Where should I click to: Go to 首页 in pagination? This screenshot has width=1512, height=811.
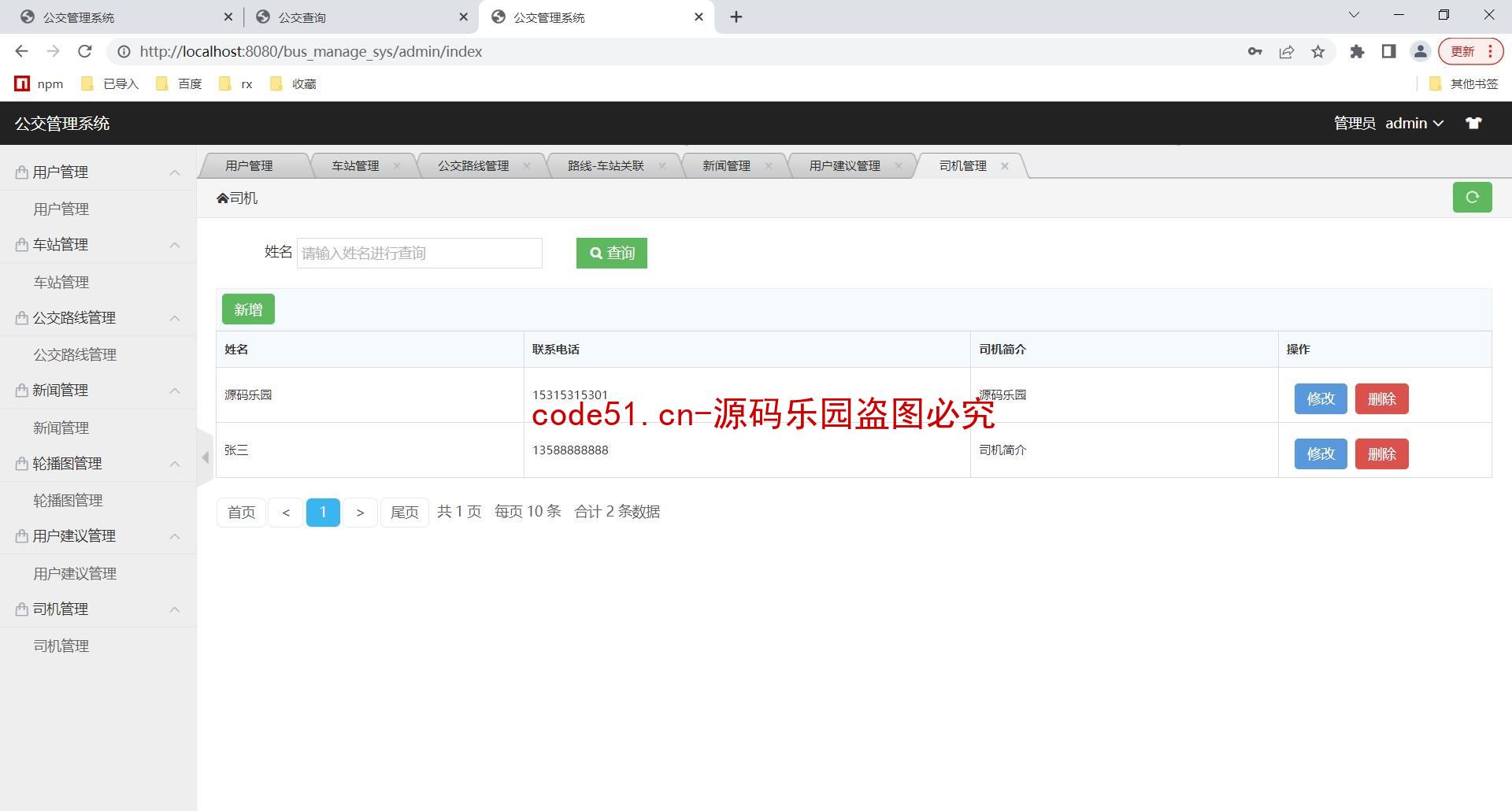point(241,513)
